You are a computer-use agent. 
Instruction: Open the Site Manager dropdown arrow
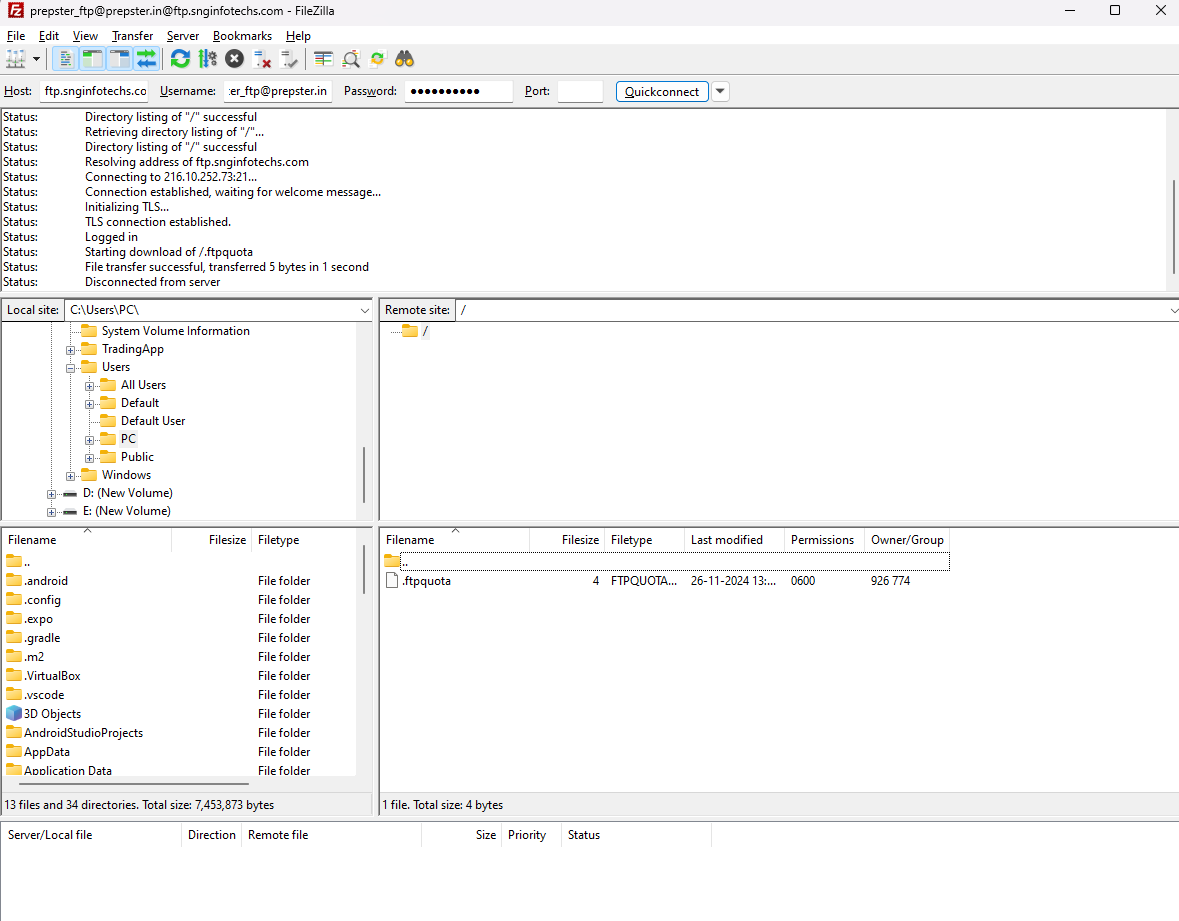click(35, 59)
